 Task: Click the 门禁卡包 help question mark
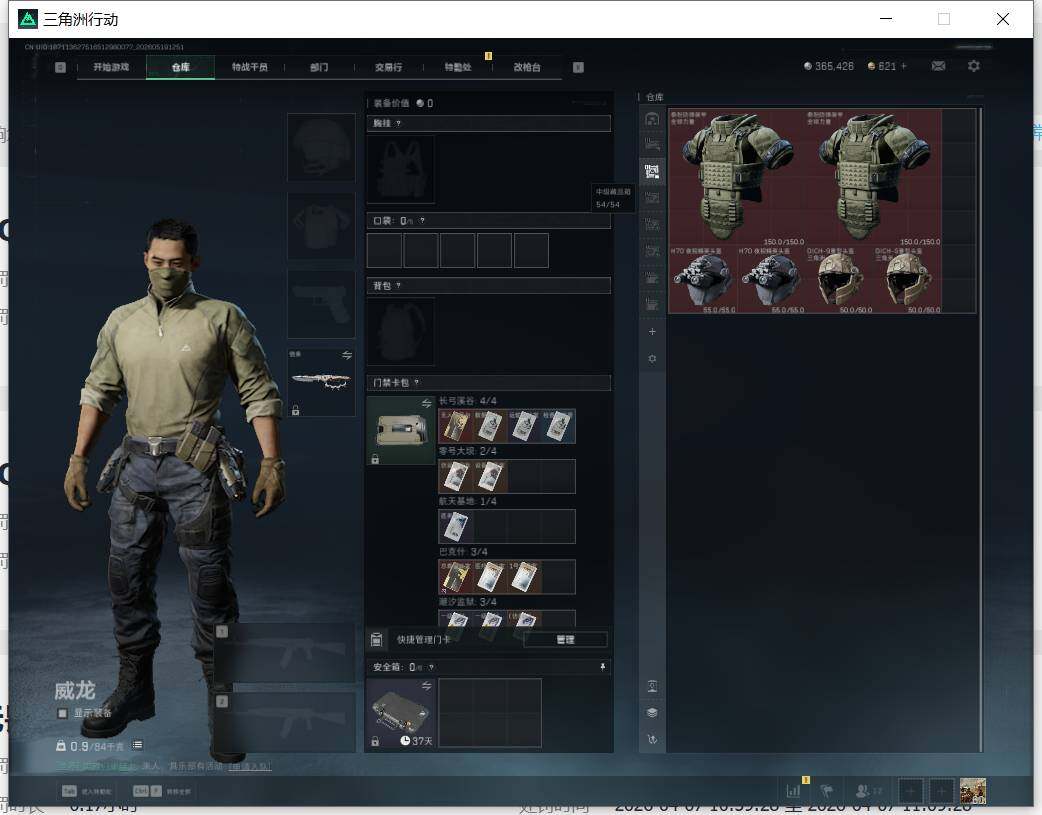click(x=417, y=382)
